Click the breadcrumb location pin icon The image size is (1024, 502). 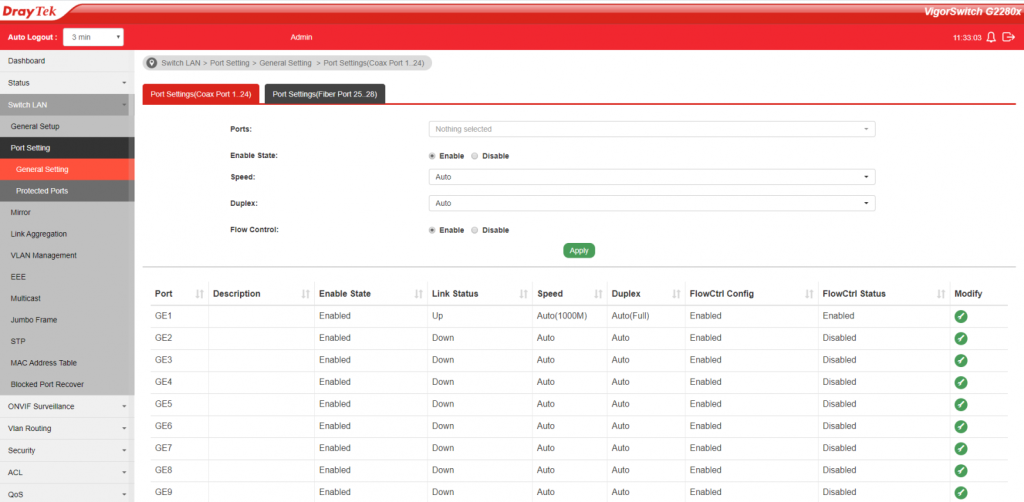[x=152, y=63]
